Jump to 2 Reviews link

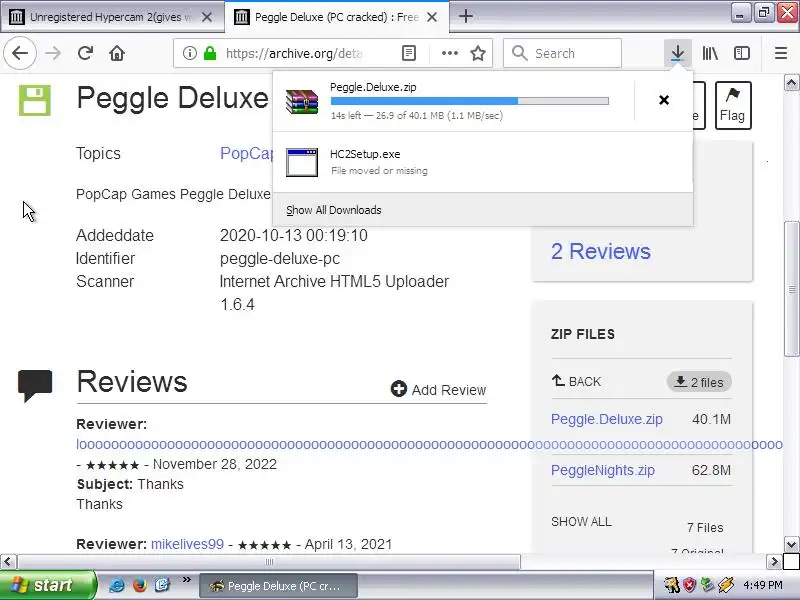pyautogui.click(x=601, y=252)
